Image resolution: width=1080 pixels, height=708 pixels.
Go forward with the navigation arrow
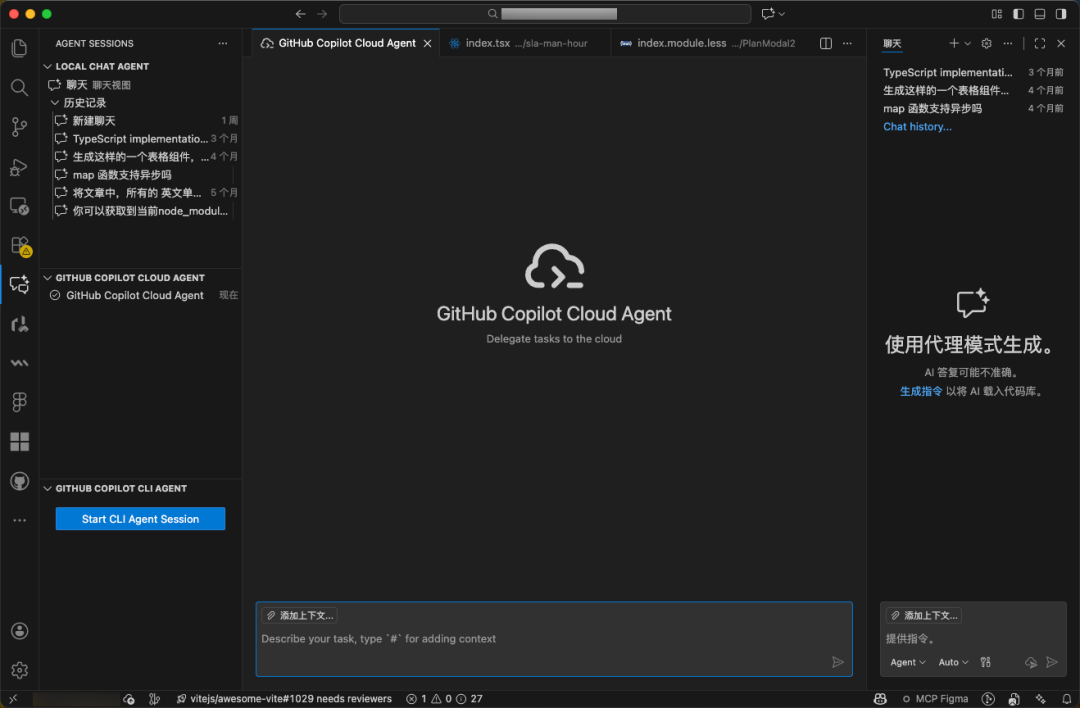322,14
